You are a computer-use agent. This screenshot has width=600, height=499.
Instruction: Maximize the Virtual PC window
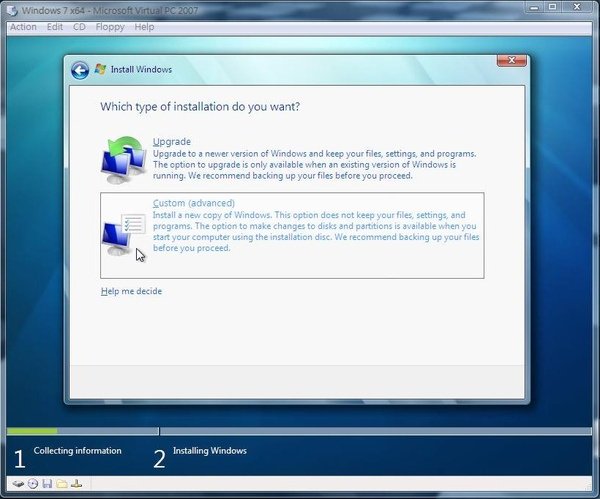(552, 7)
